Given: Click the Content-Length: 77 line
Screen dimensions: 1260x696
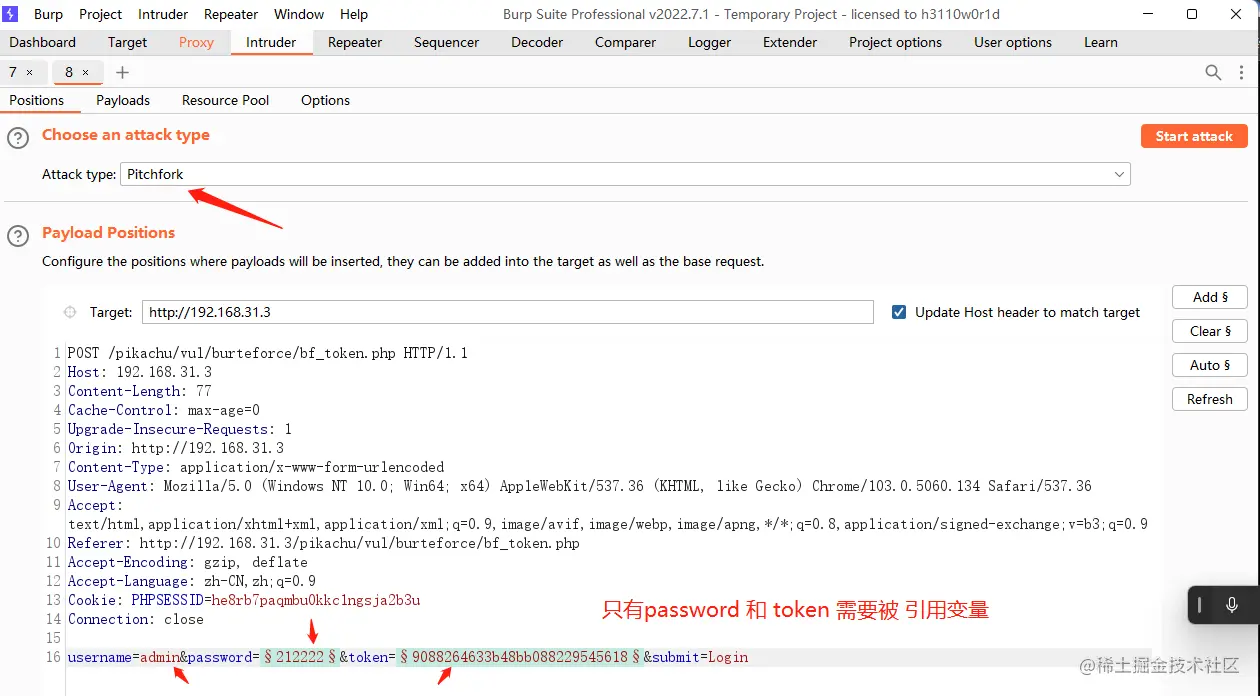Looking at the screenshot, I should (x=140, y=391).
